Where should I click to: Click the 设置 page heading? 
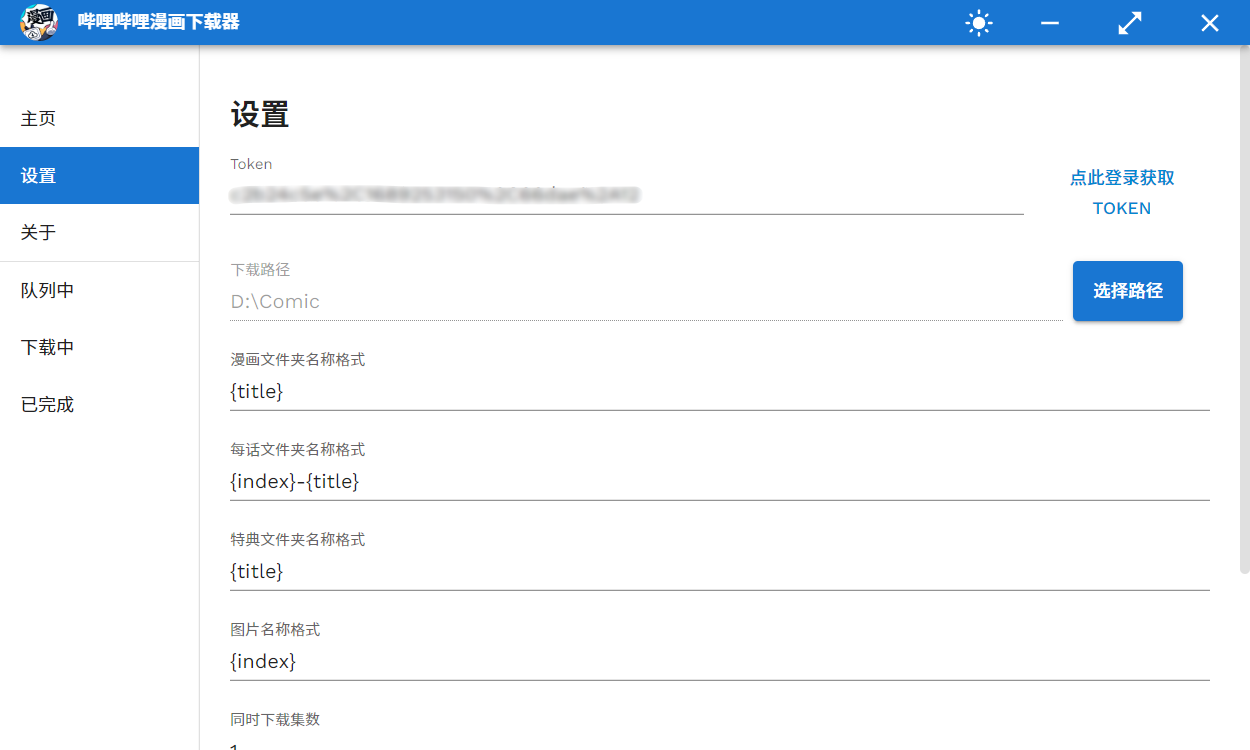260,114
